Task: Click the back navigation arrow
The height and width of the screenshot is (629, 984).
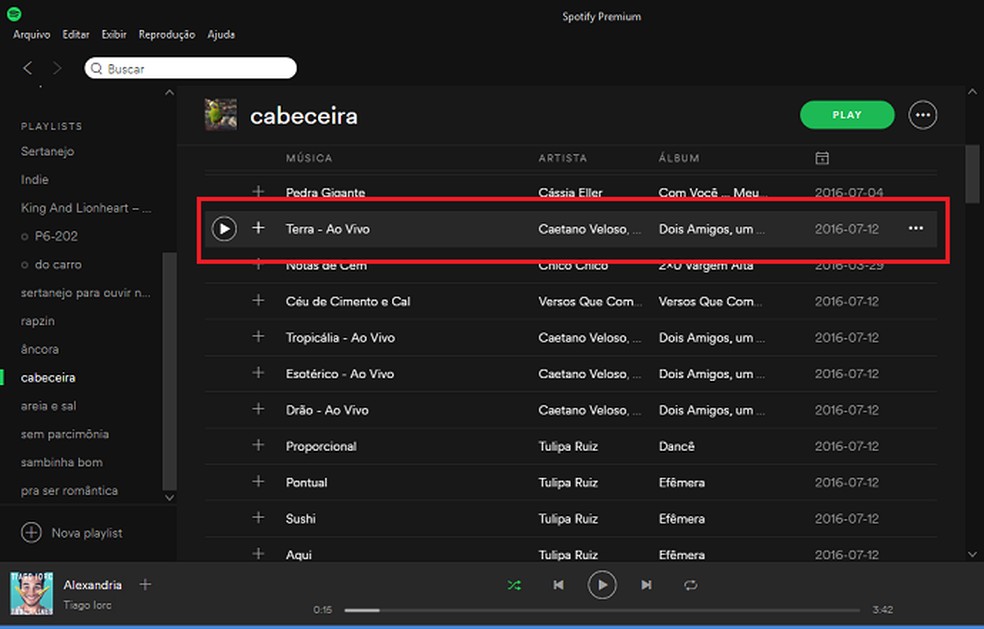Action: pyautogui.click(x=27, y=68)
